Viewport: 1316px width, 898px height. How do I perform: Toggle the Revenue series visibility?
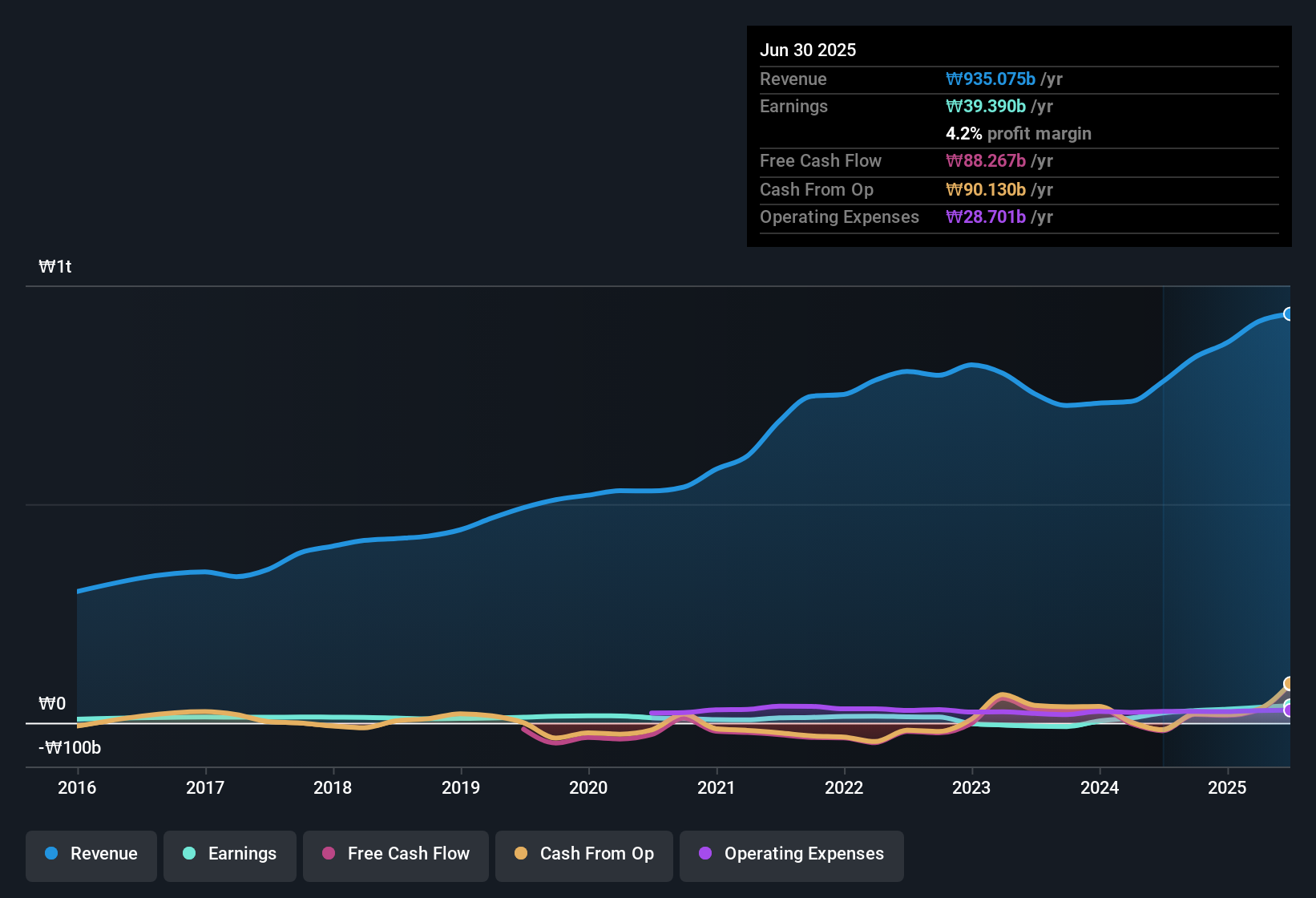point(91,854)
